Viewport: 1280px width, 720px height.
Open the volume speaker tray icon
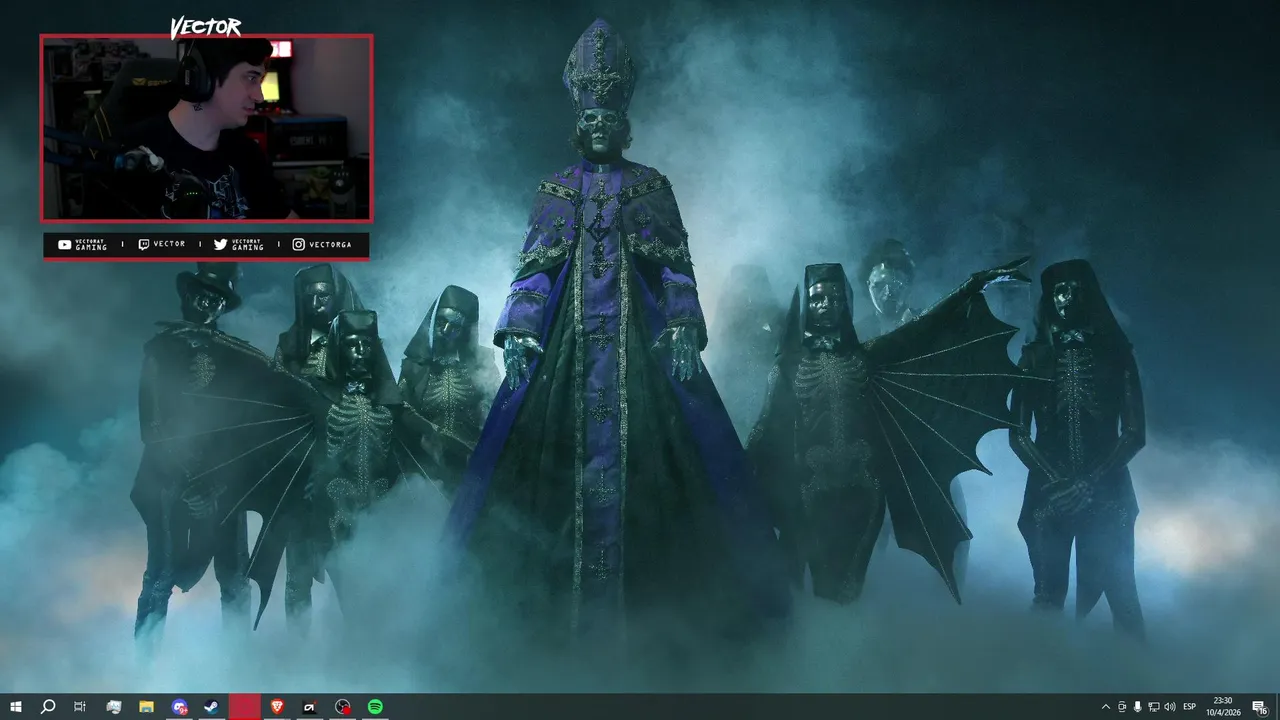(1170, 707)
